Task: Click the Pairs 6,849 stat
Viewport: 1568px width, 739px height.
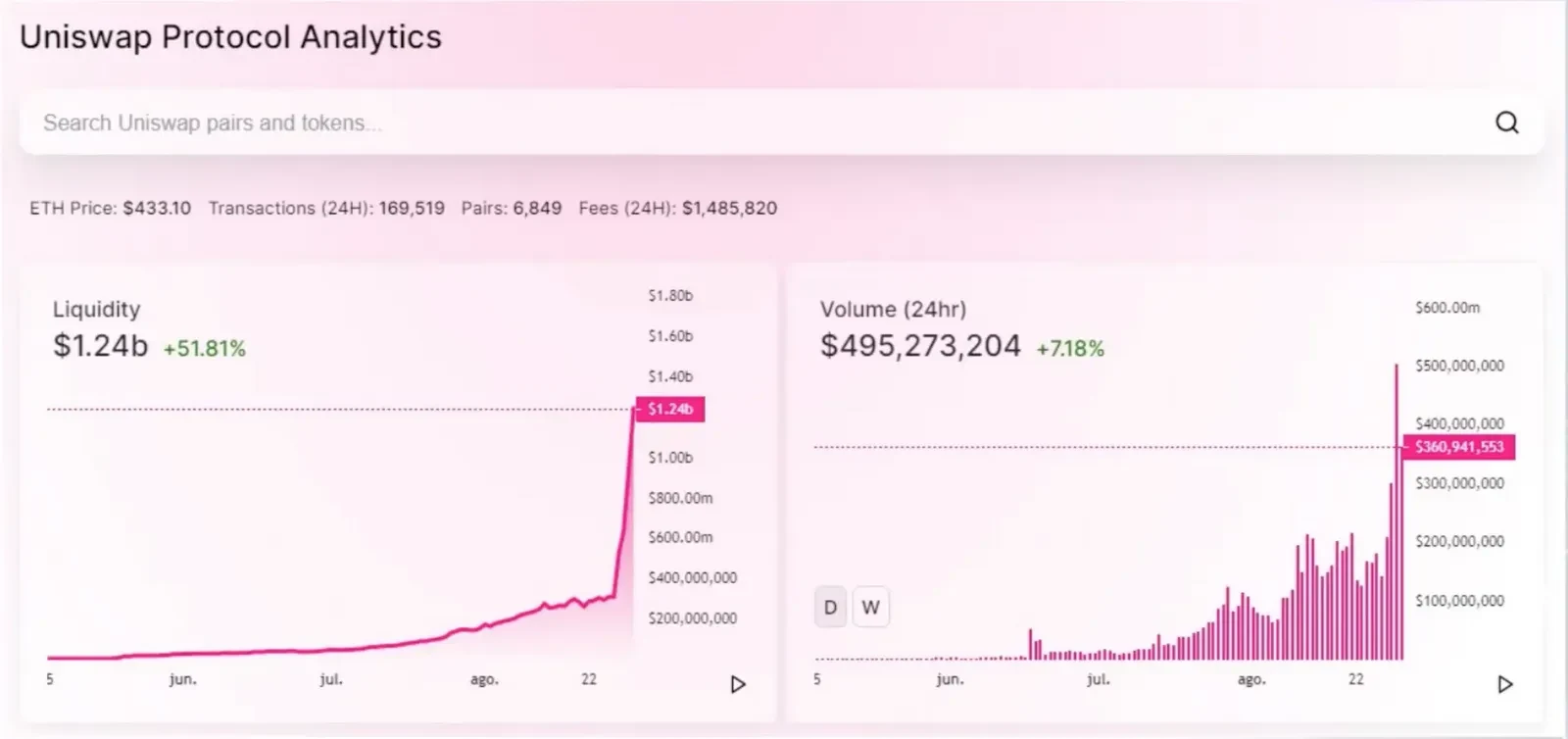Action: point(512,208)
